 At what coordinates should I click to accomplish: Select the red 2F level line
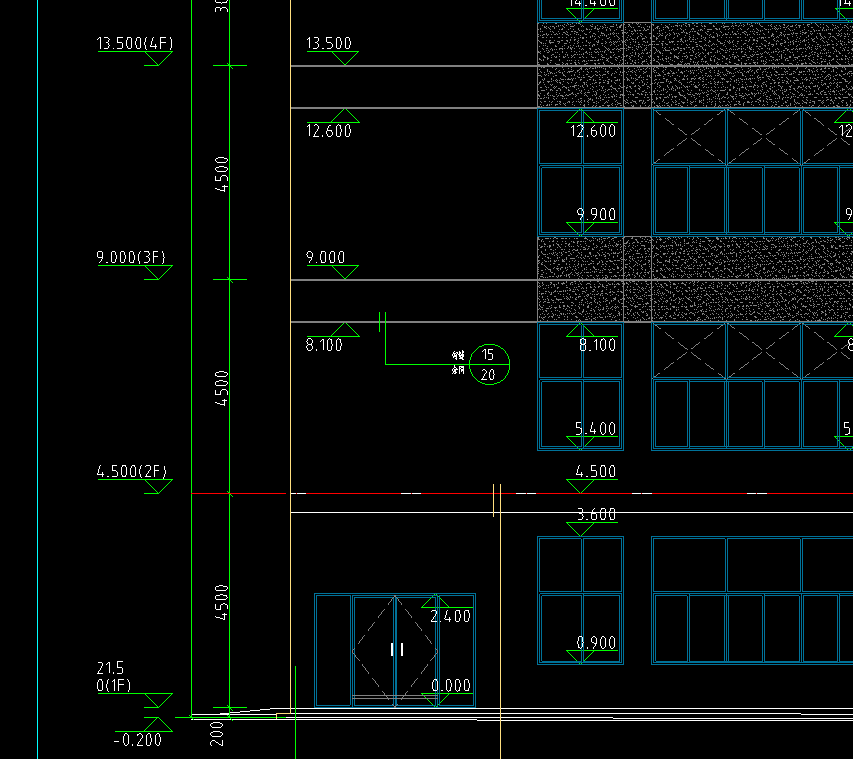tap(522, 493)
